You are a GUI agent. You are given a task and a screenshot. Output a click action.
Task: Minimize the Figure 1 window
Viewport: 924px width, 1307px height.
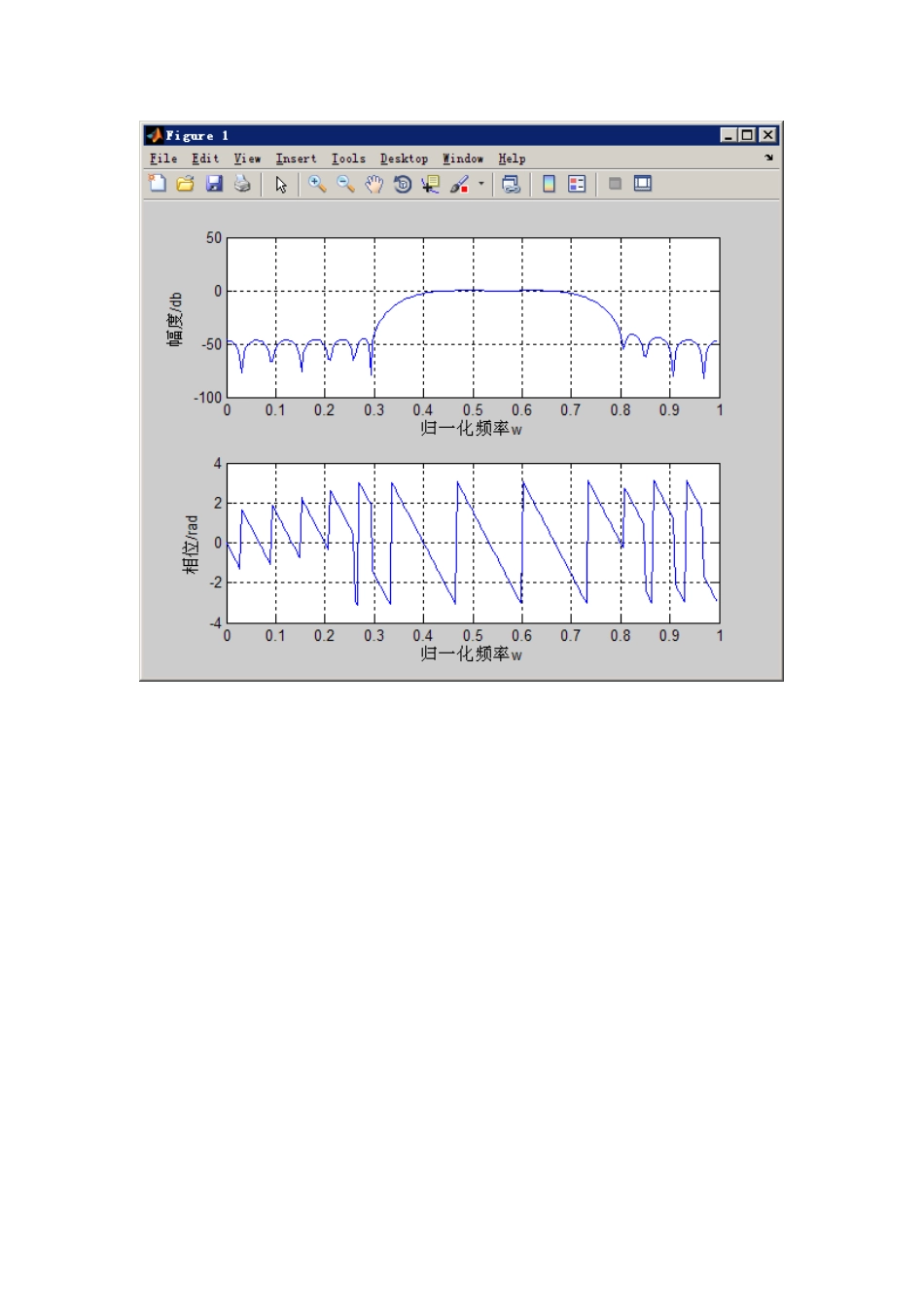coord(729,135)
